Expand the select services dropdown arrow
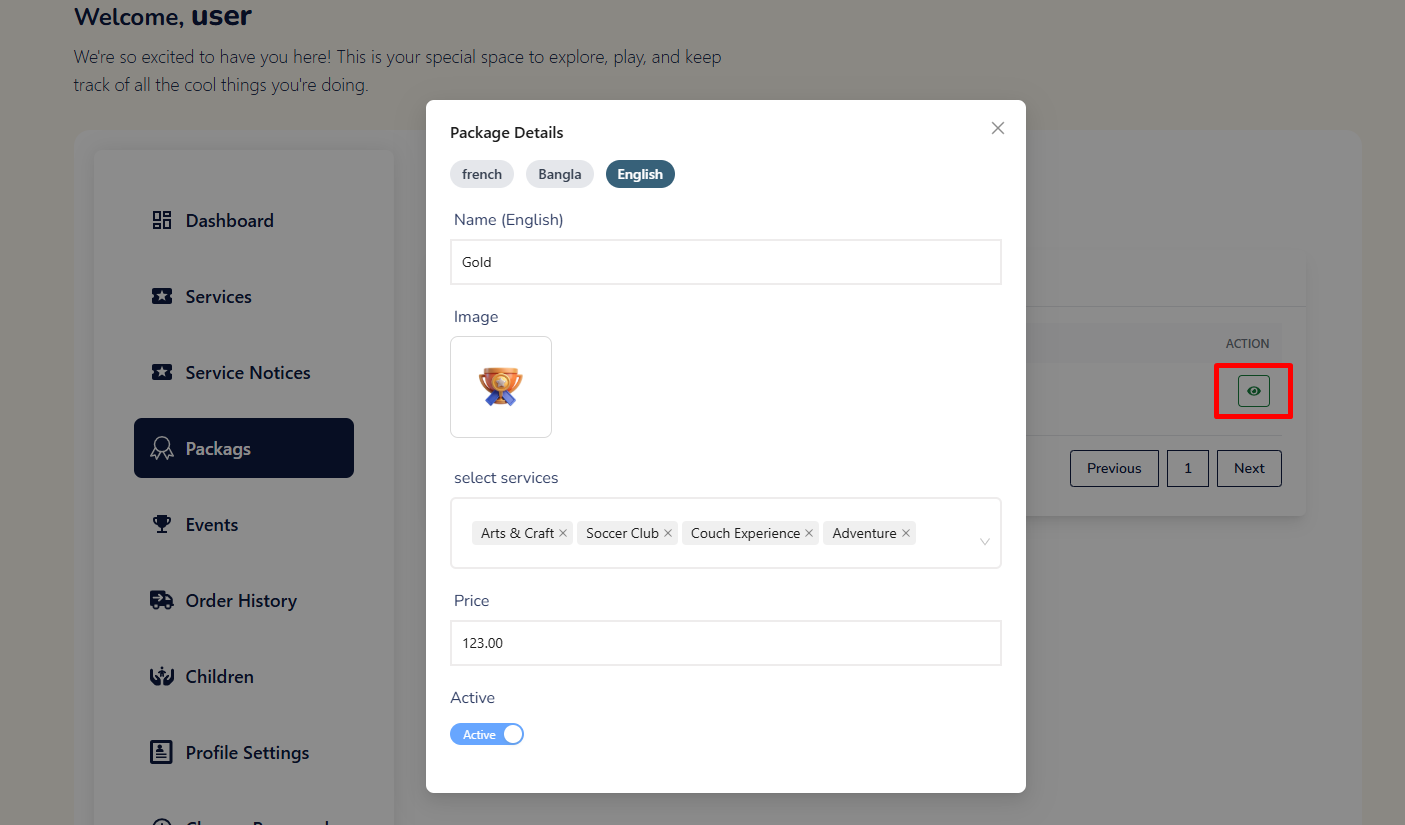Screen dimensions: 1405x825 point(985,541)
